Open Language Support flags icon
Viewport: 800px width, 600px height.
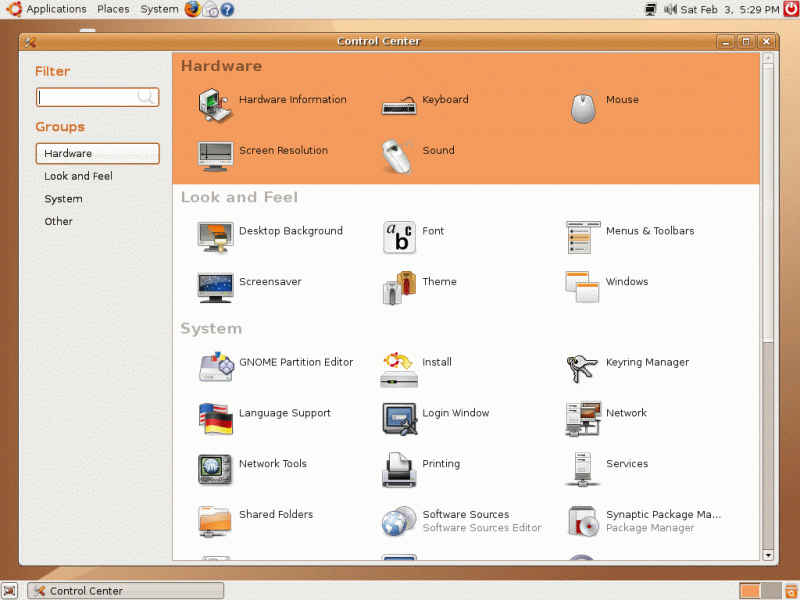click(x=216, y=418)
